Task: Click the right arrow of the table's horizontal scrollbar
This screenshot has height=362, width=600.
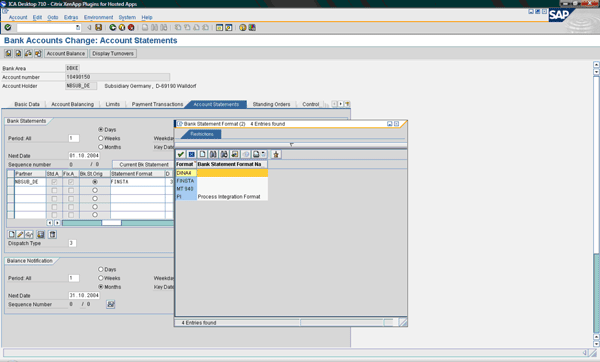Action: coord(57,223)
